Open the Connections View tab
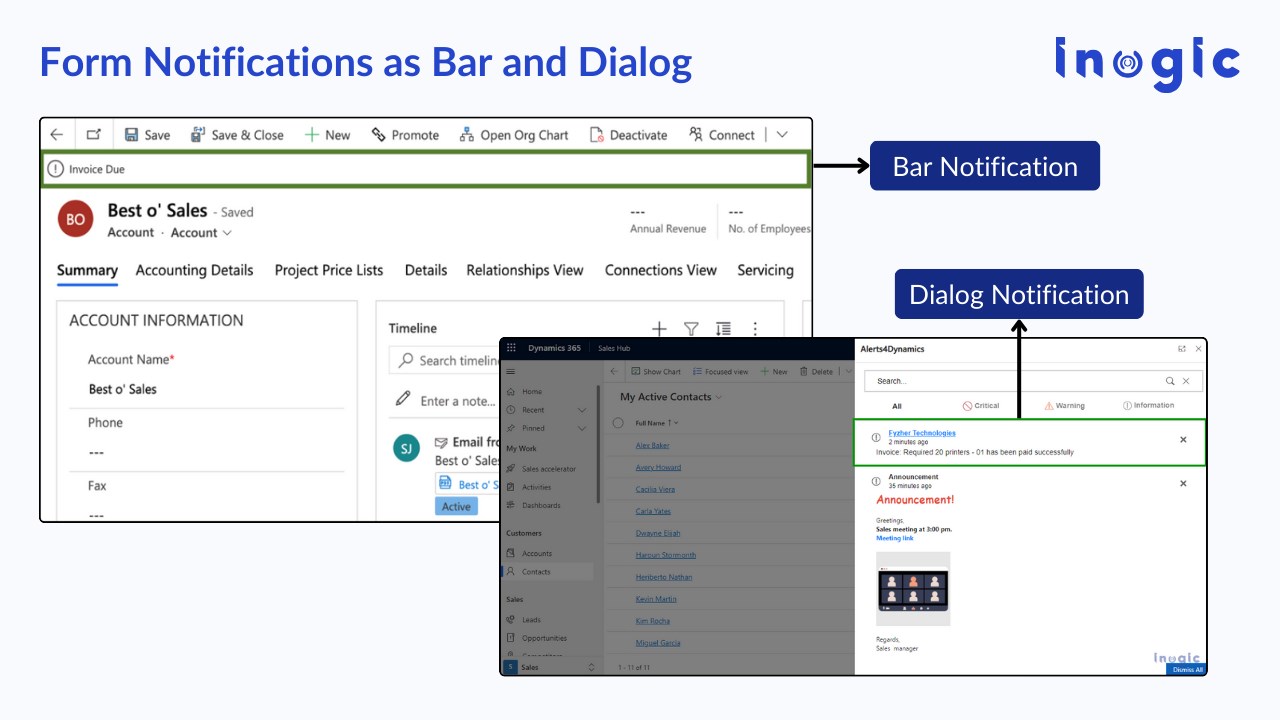 pos(661,270)
